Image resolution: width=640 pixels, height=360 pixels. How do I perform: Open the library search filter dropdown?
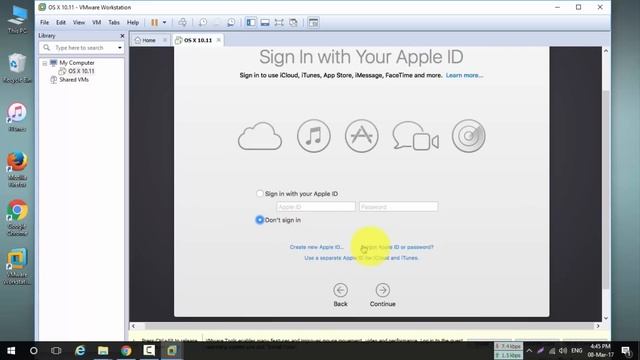[x=120, y=48]
